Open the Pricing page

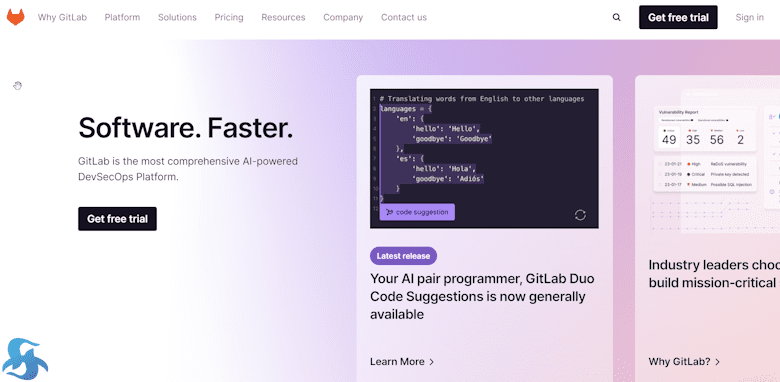(229, 17)
